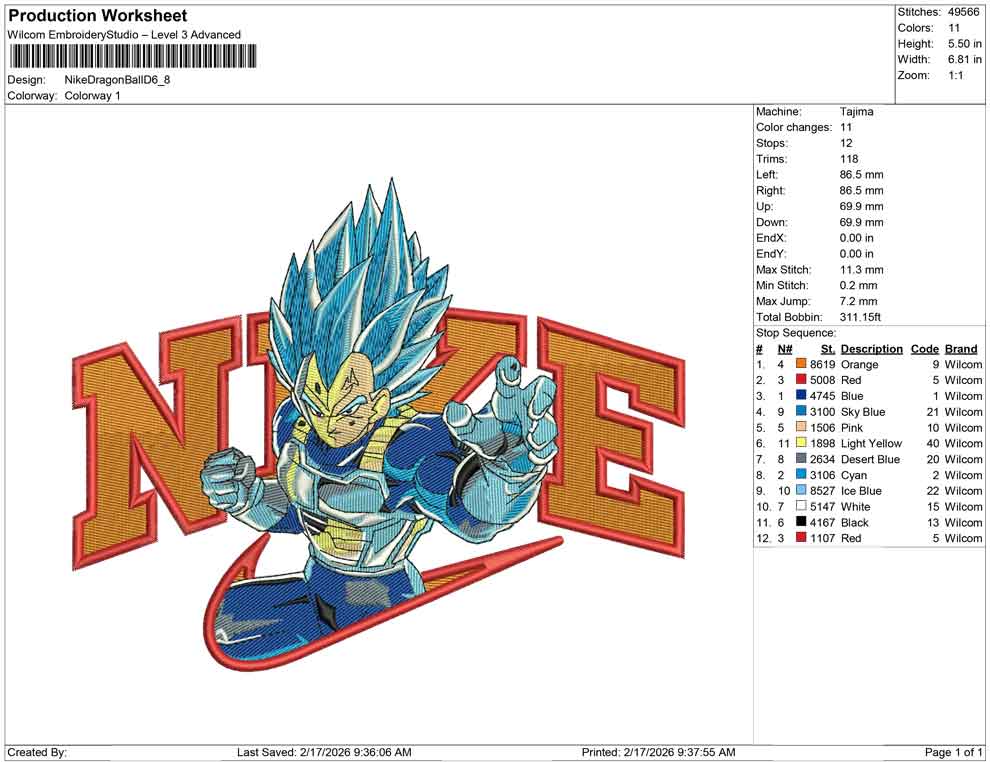Click the Stitches count value 49566

coord(964,11)
